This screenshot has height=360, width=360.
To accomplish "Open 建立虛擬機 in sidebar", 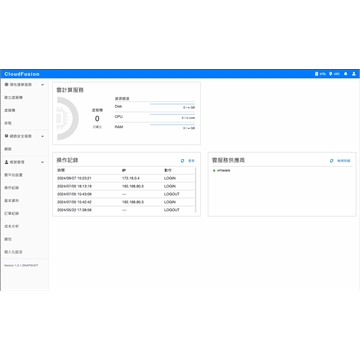I will pyautogui.click(x=13, y=98).
